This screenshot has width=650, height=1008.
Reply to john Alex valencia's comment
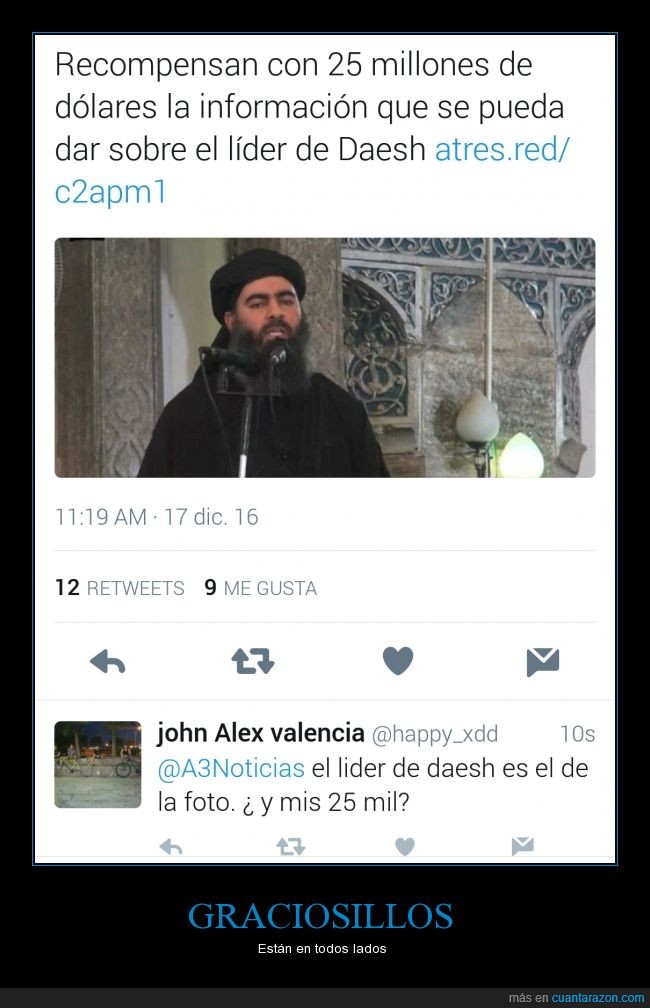(x=171, y=847)
